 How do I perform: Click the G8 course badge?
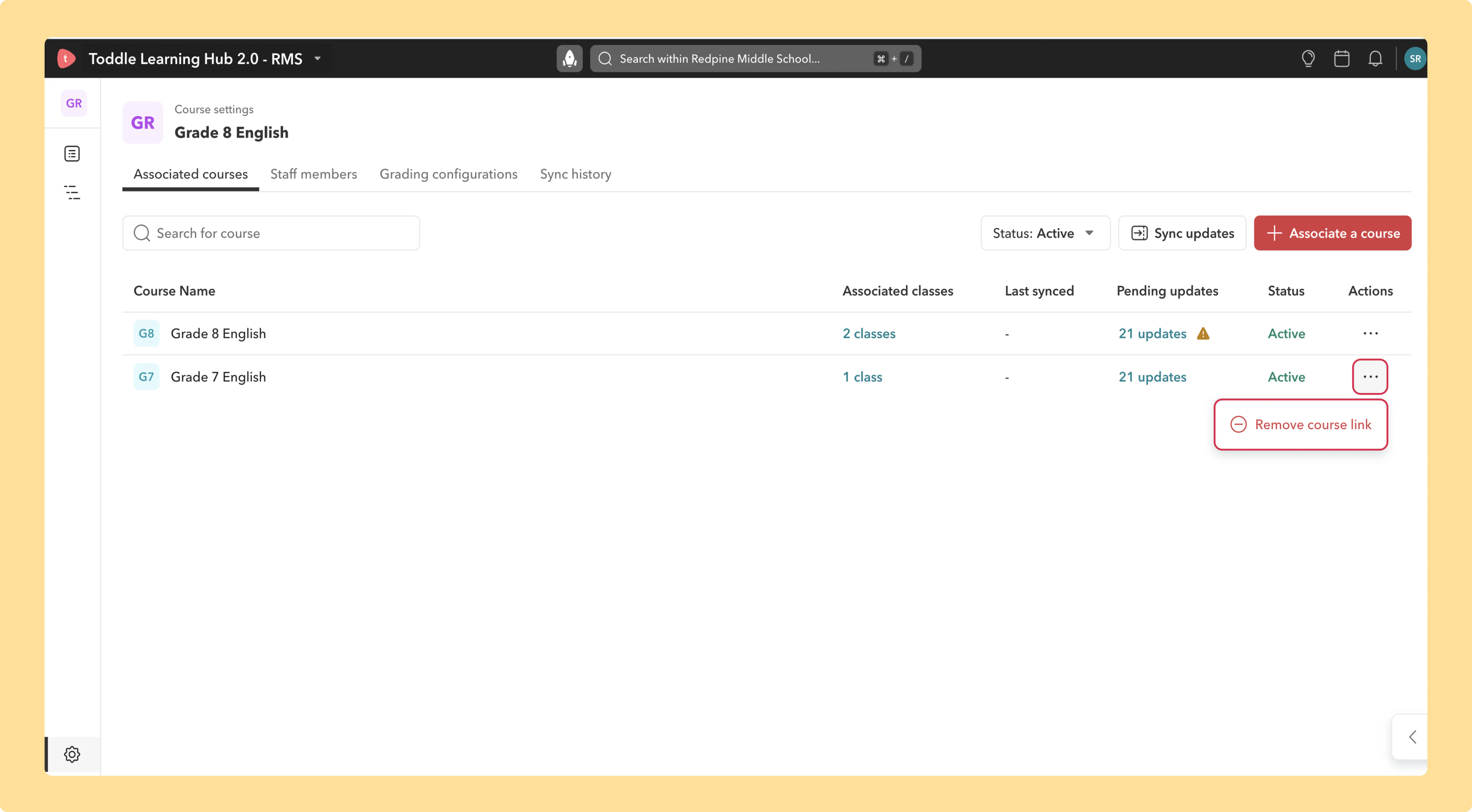(x=146, y=333)
